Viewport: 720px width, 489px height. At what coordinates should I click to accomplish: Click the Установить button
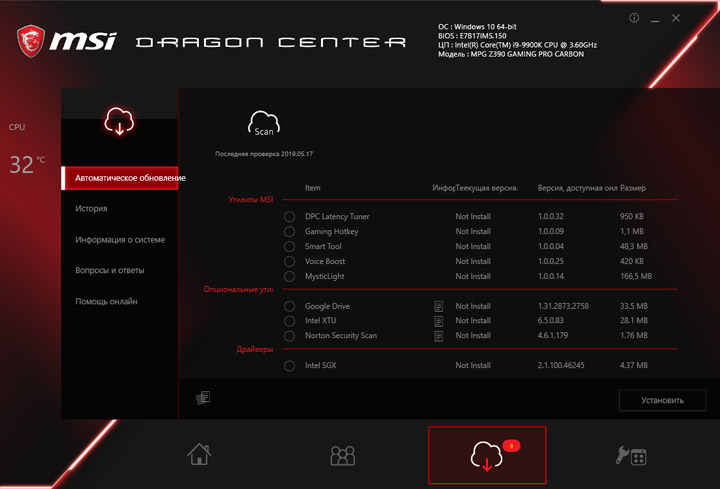click(x=662, y=400)
